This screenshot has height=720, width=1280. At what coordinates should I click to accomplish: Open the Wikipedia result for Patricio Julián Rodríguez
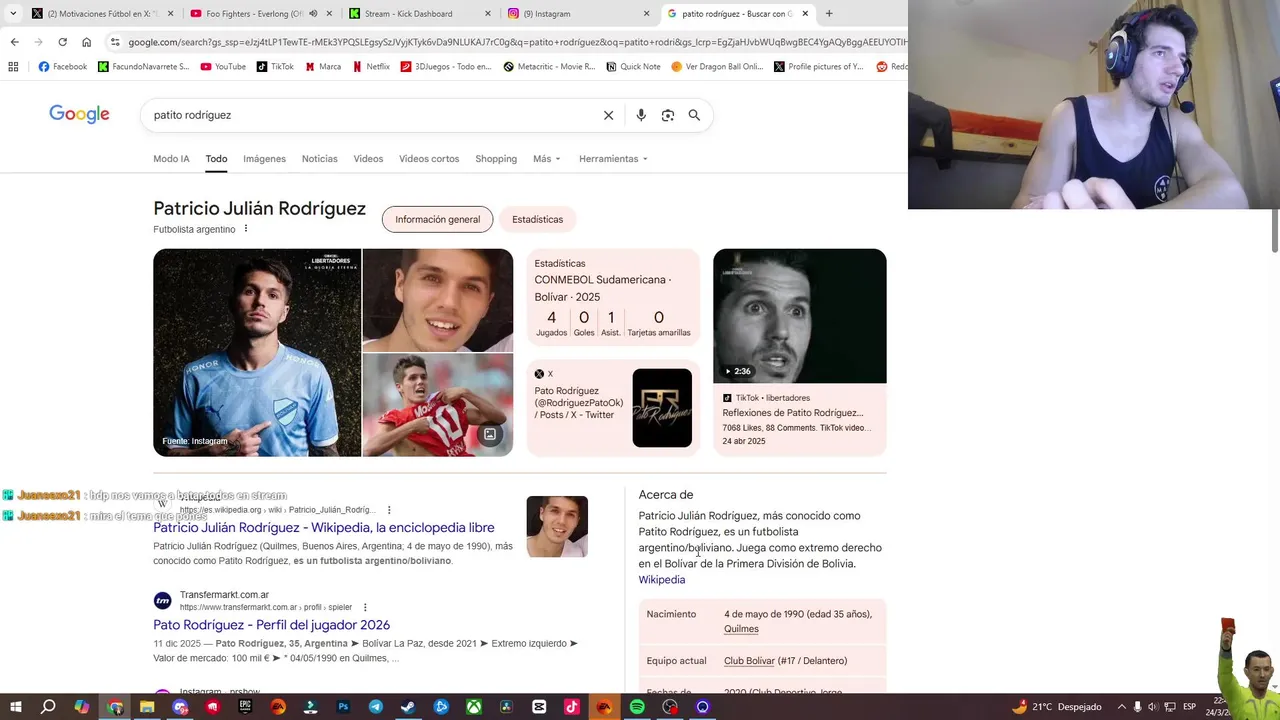[323, 527]
